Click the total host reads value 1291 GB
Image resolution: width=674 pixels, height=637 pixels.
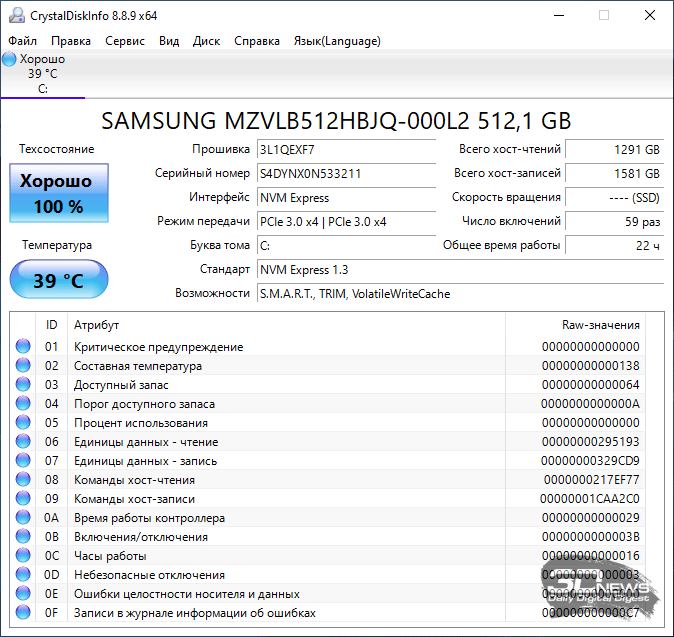[615, 150]
